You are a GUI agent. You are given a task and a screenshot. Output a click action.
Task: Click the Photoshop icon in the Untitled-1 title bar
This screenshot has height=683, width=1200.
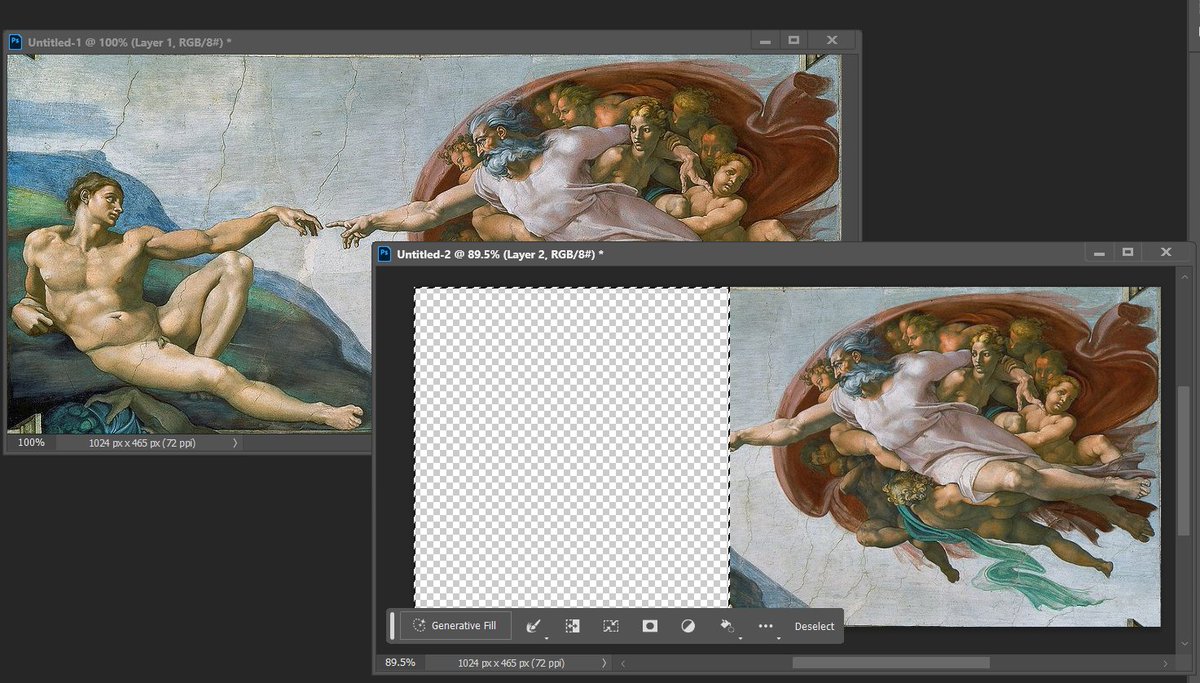click(x=16, y=42)
